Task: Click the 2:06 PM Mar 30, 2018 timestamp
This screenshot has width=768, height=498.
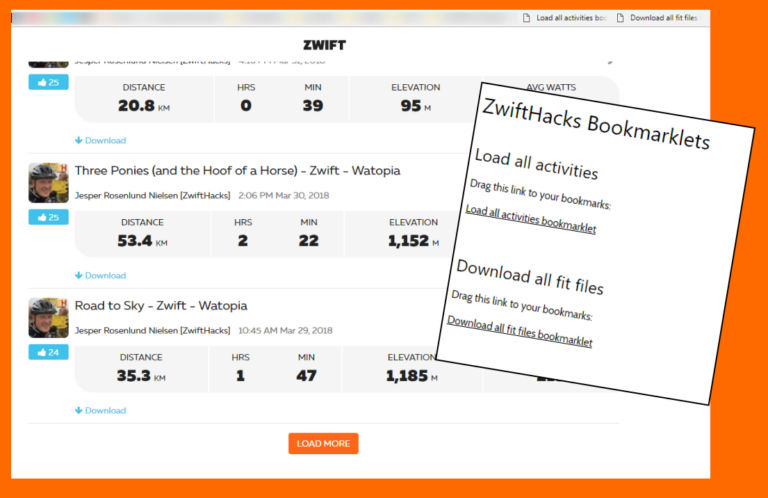Action: (x=284, y=195)
